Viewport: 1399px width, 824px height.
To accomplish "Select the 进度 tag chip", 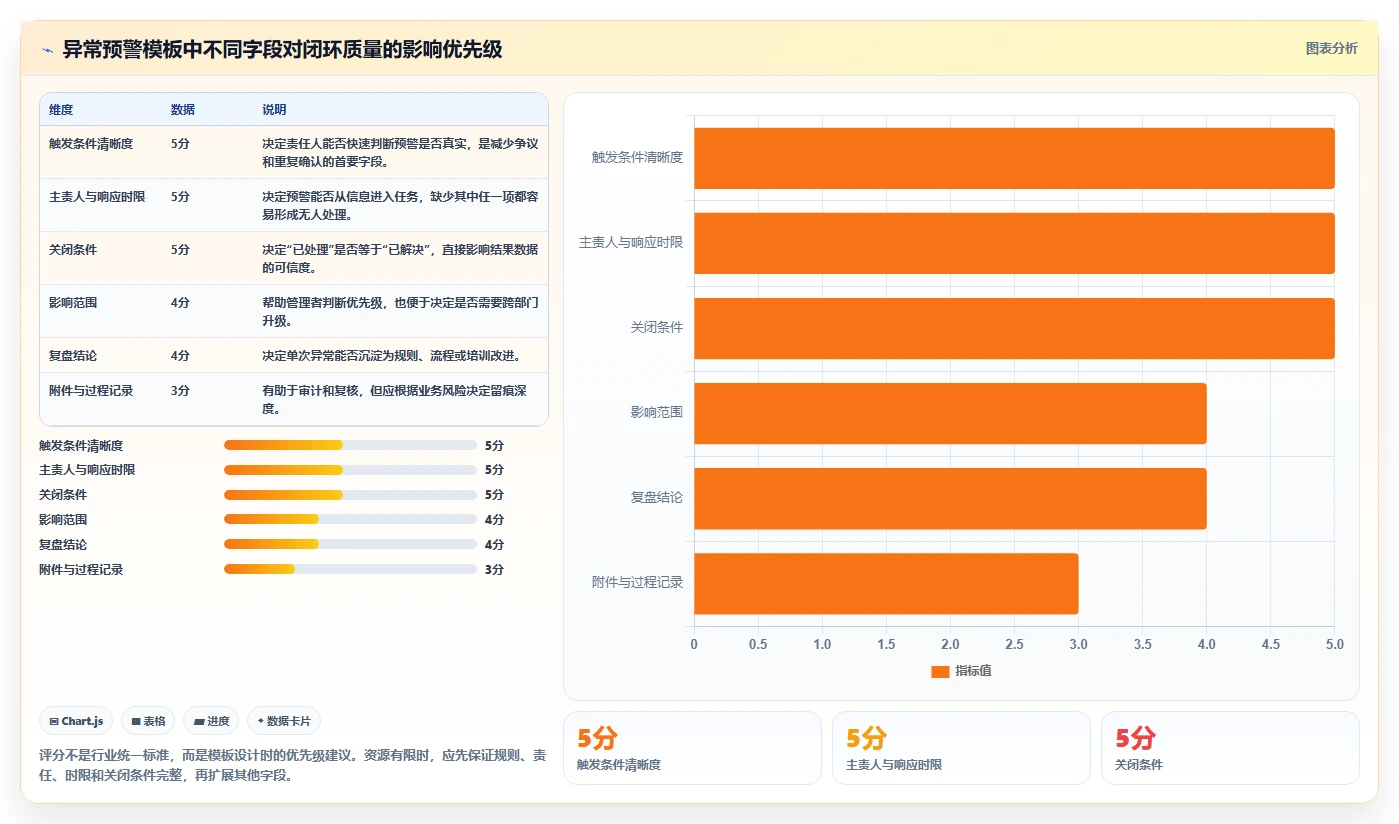I will [x=211, y=721].
